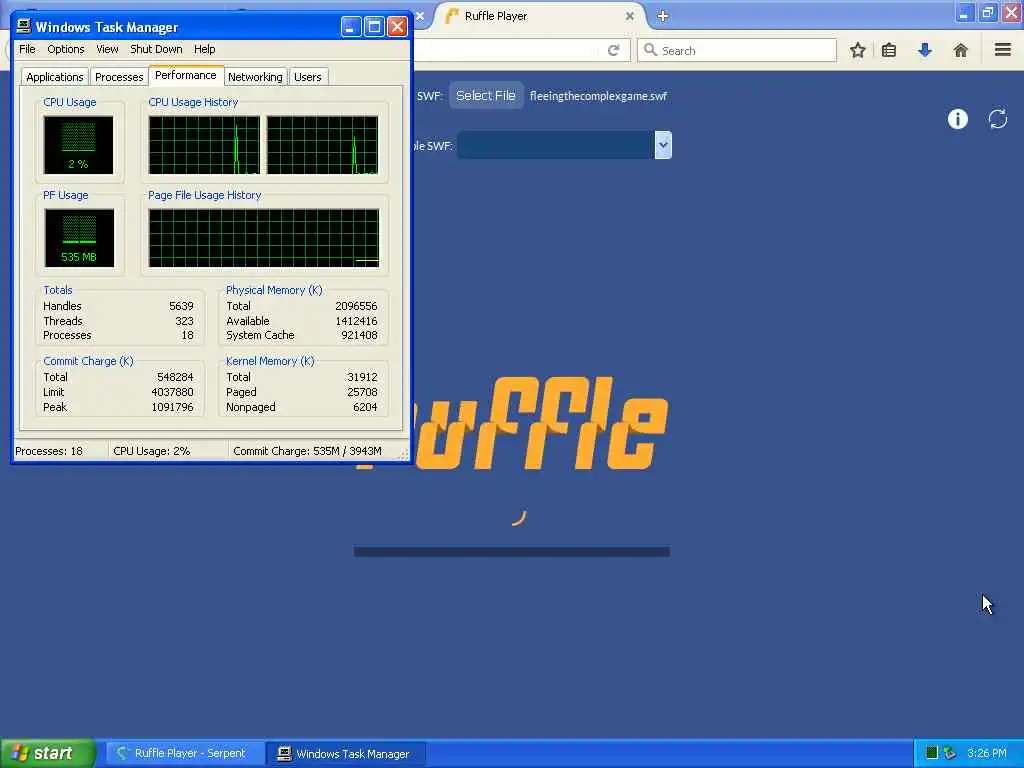
Task: Restore down the browser window
Action: 988,12
